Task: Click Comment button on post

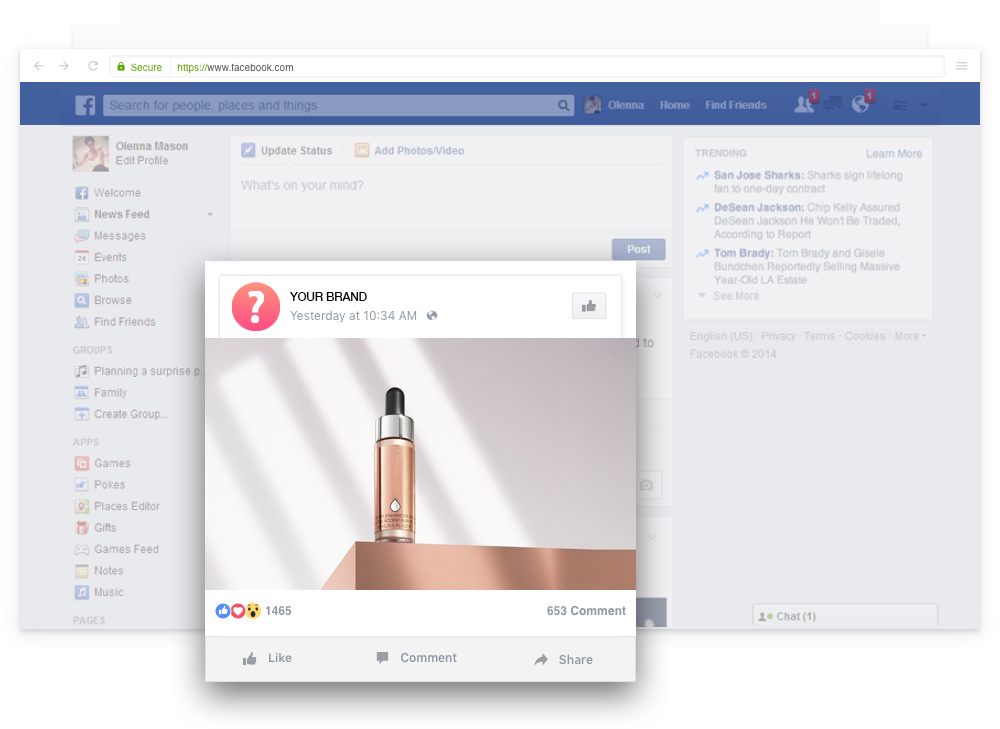Action: pos(416,658)
